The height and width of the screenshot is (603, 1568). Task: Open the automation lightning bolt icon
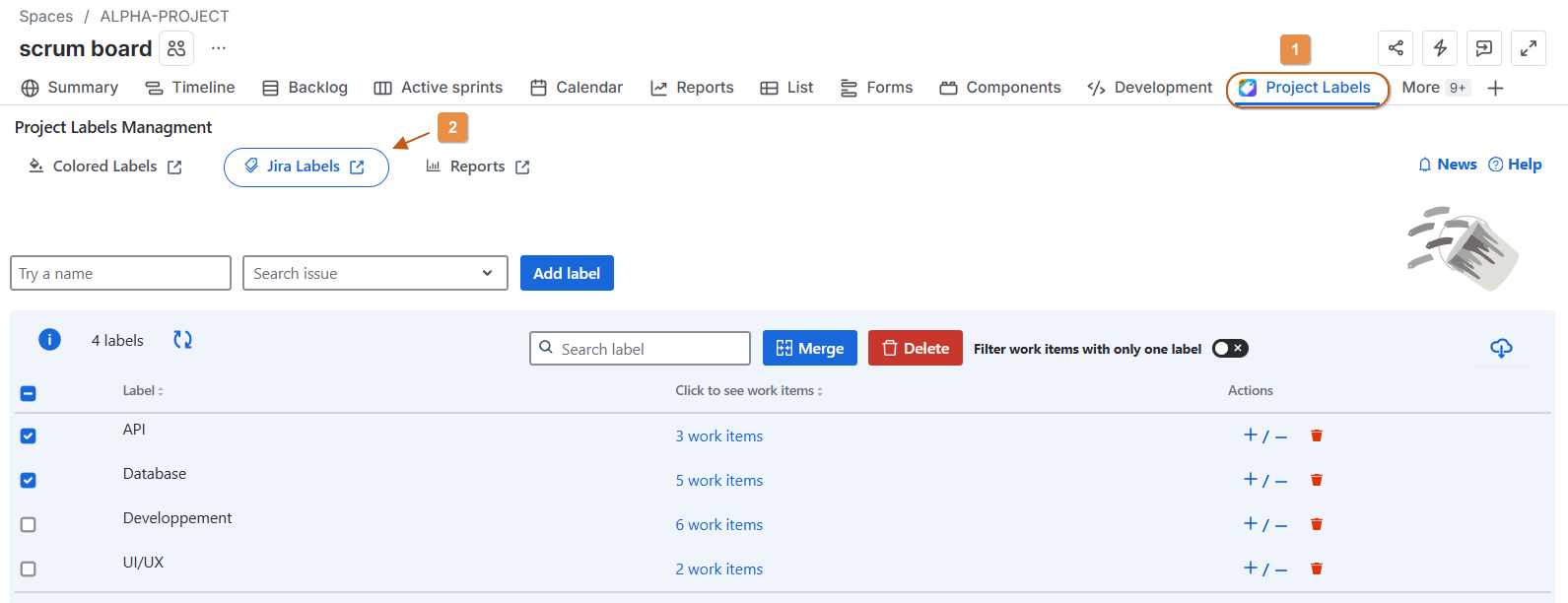click(x=1440, y=48)
